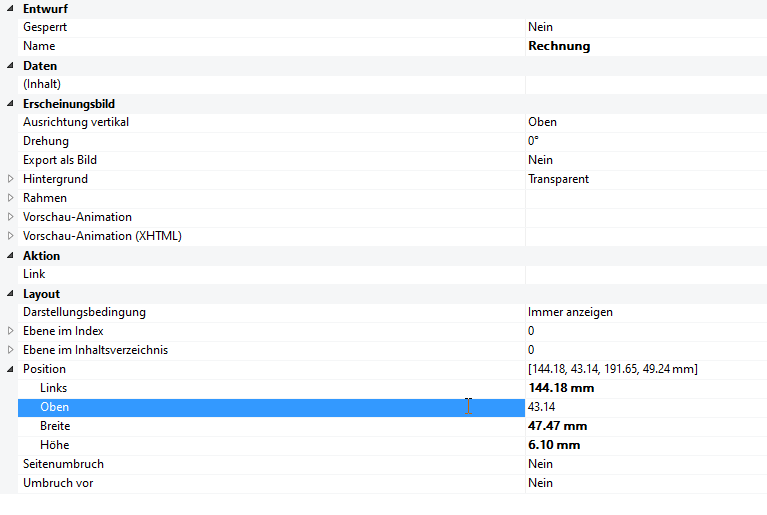Viewport: 767px width, 515px height.
Task: Collapse the Entwurf section
Action: (11, 8)
